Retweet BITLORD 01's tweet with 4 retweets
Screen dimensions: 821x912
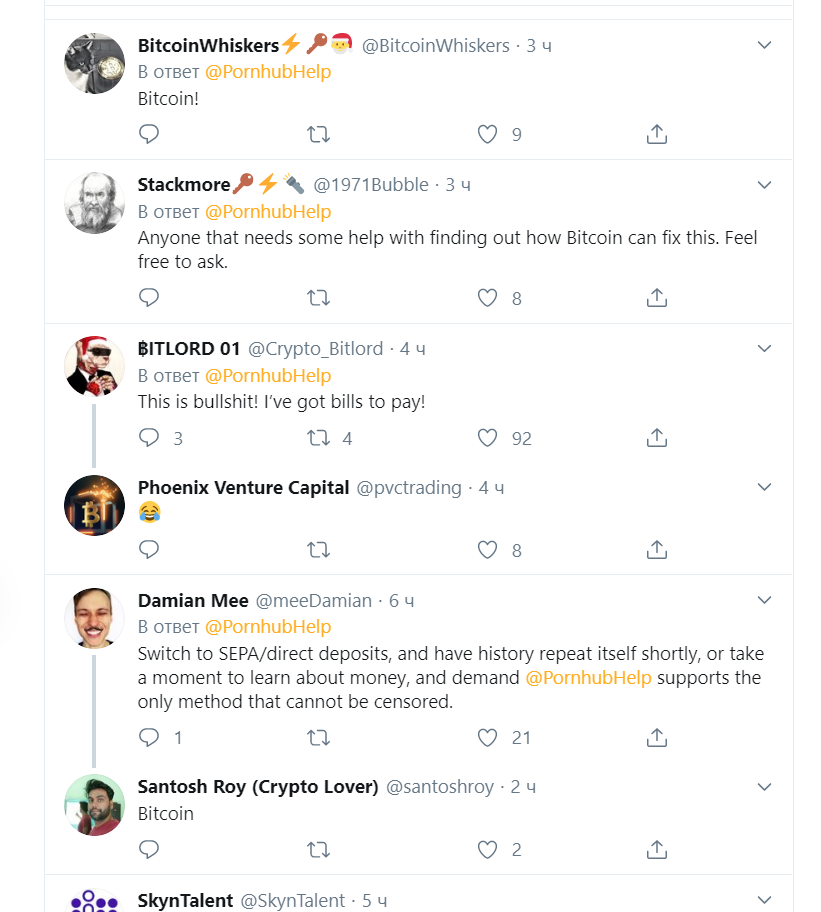(318, 438)
